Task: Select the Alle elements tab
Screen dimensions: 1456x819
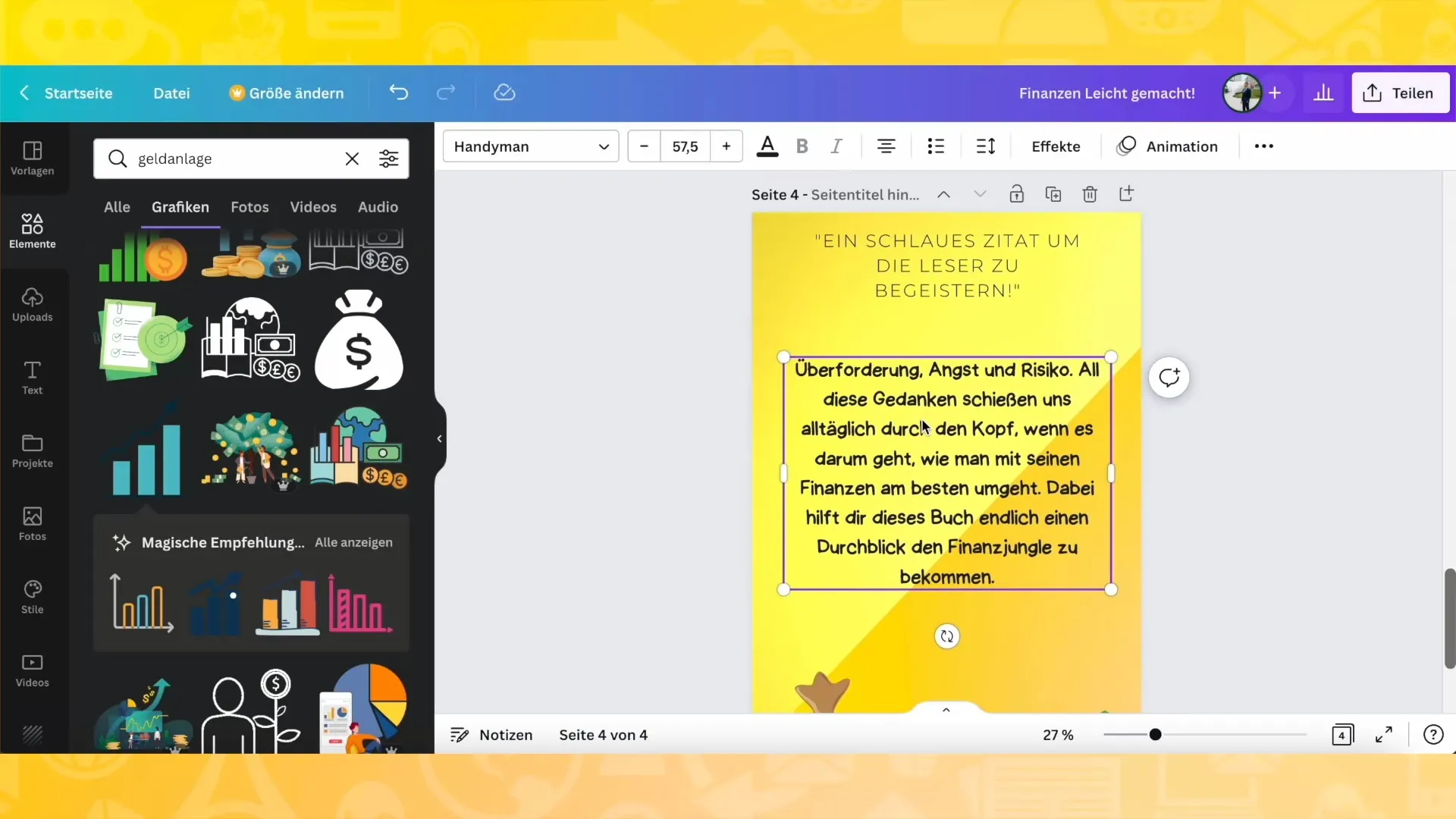Action: click(x=117, y=206)
